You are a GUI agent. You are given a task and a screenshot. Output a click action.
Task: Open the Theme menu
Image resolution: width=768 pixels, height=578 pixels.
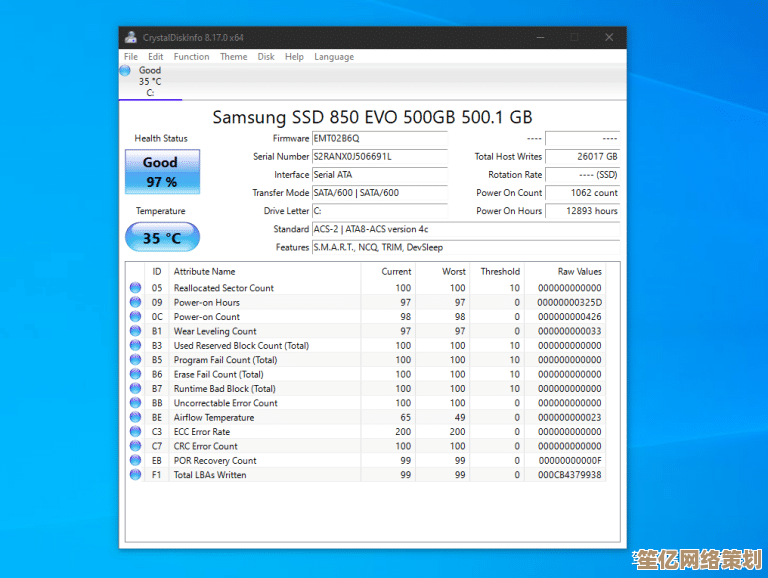pyautogui.click(x=233, y=57)
